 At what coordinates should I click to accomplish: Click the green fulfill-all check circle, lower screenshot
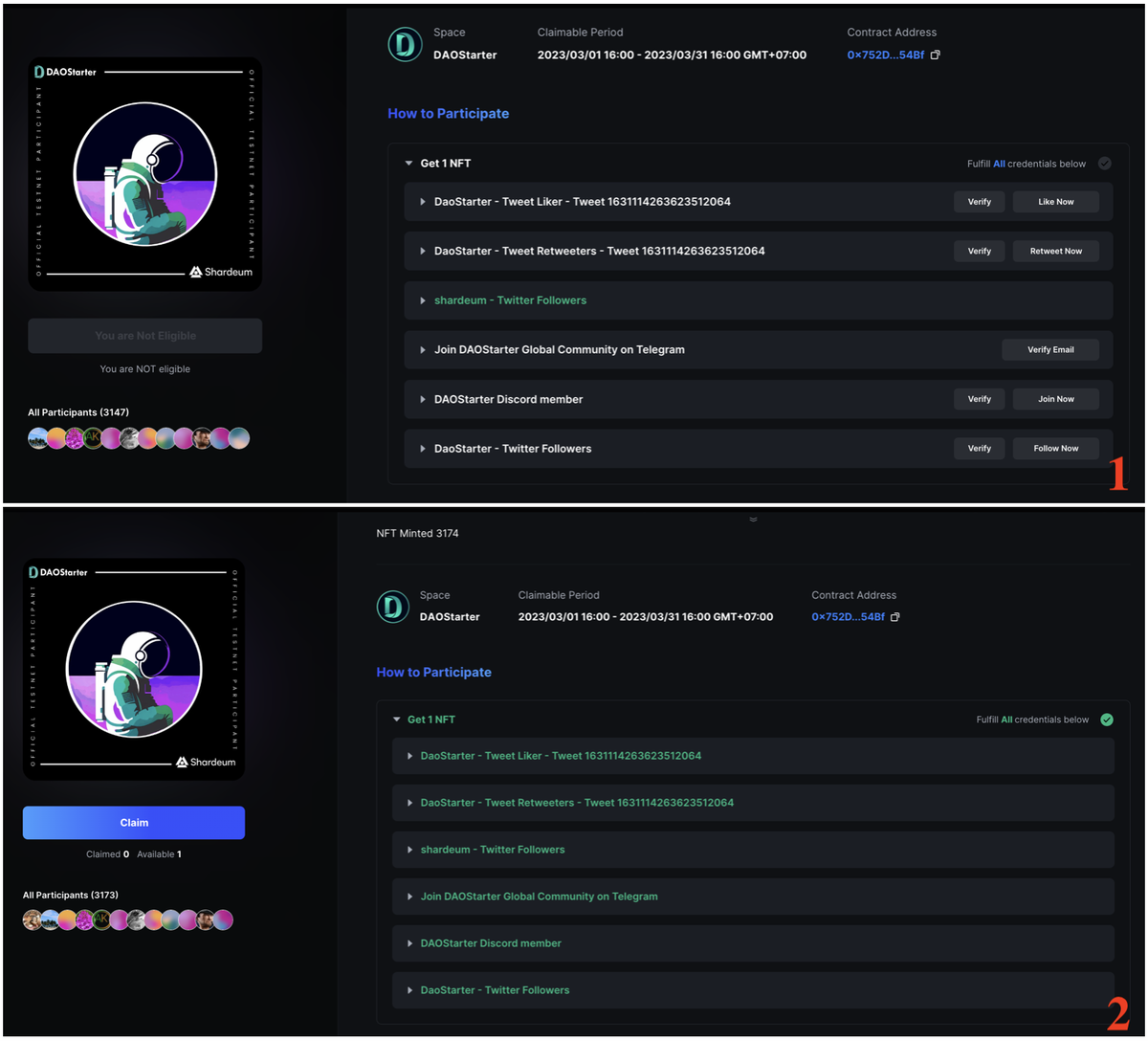pyautogui.click(x=1107, y=720)
